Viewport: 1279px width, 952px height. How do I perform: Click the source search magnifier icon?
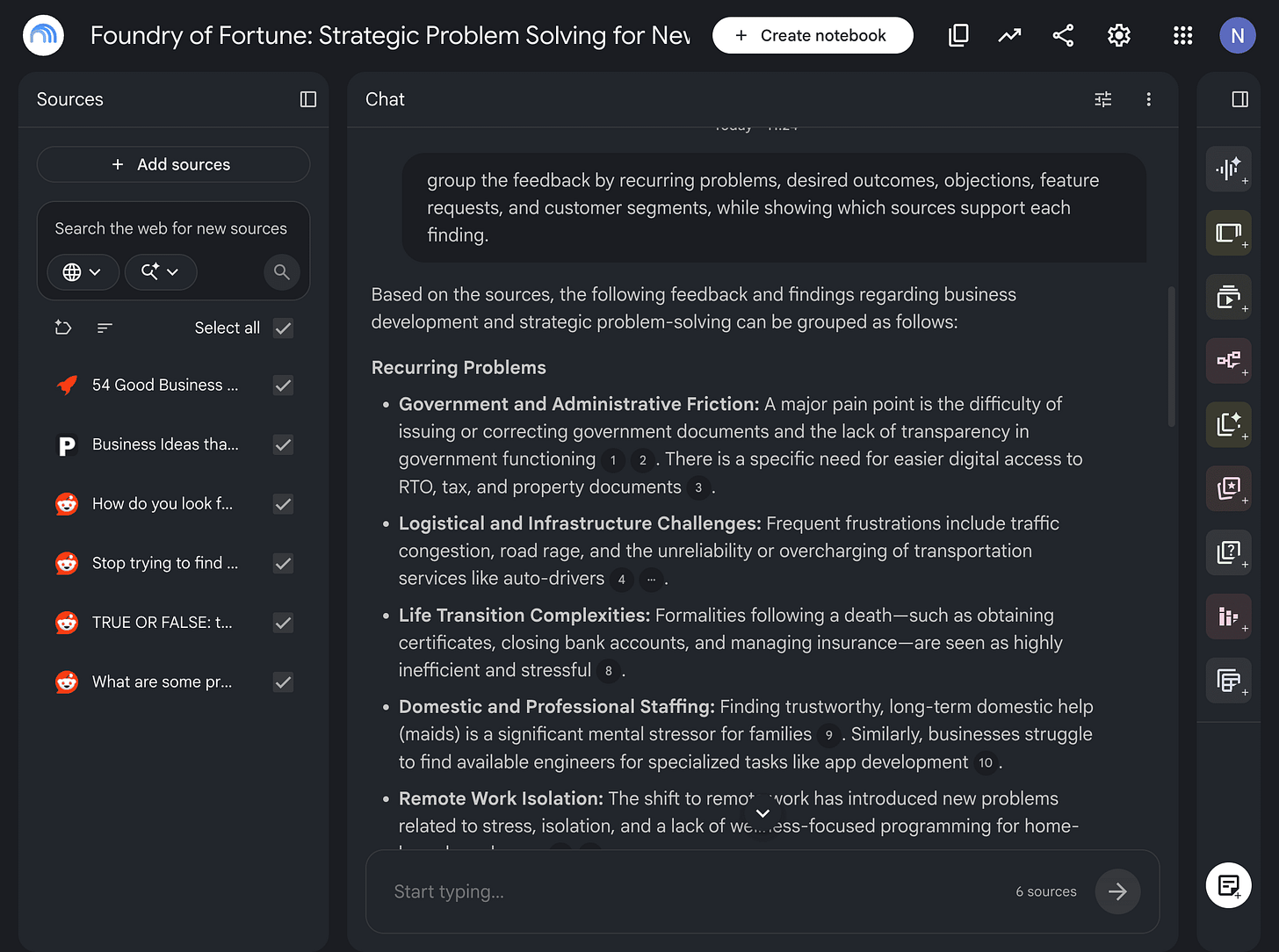(x=282, y=272)
